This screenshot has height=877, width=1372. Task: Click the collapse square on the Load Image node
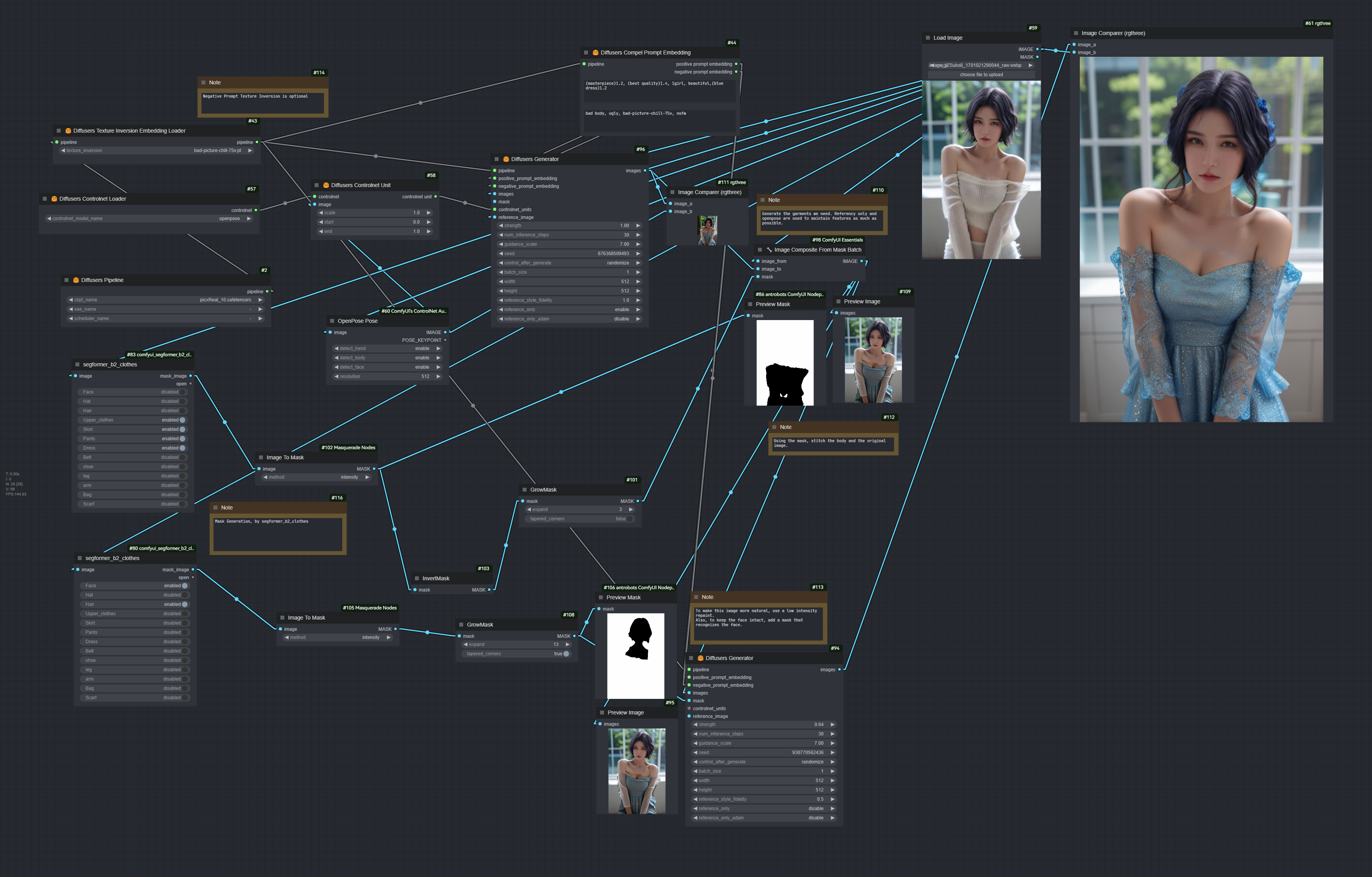[x=927, y=38]
